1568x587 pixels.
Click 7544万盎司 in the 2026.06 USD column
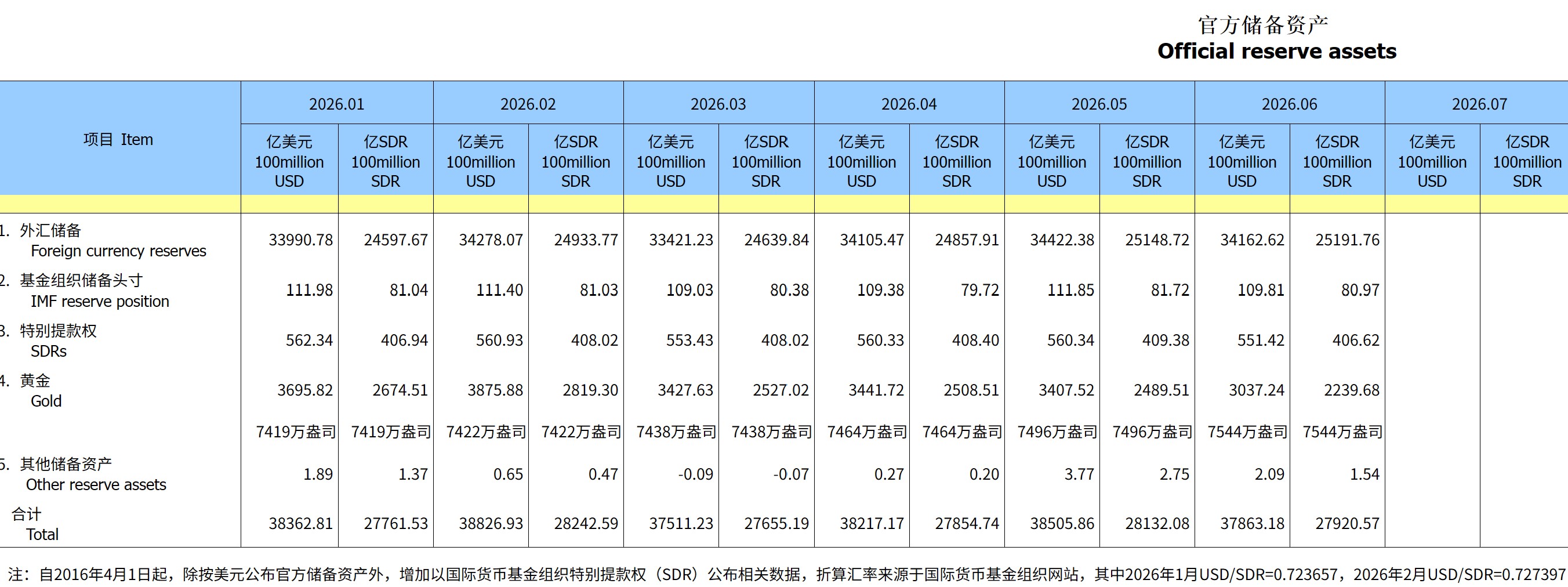(1247, 432)
